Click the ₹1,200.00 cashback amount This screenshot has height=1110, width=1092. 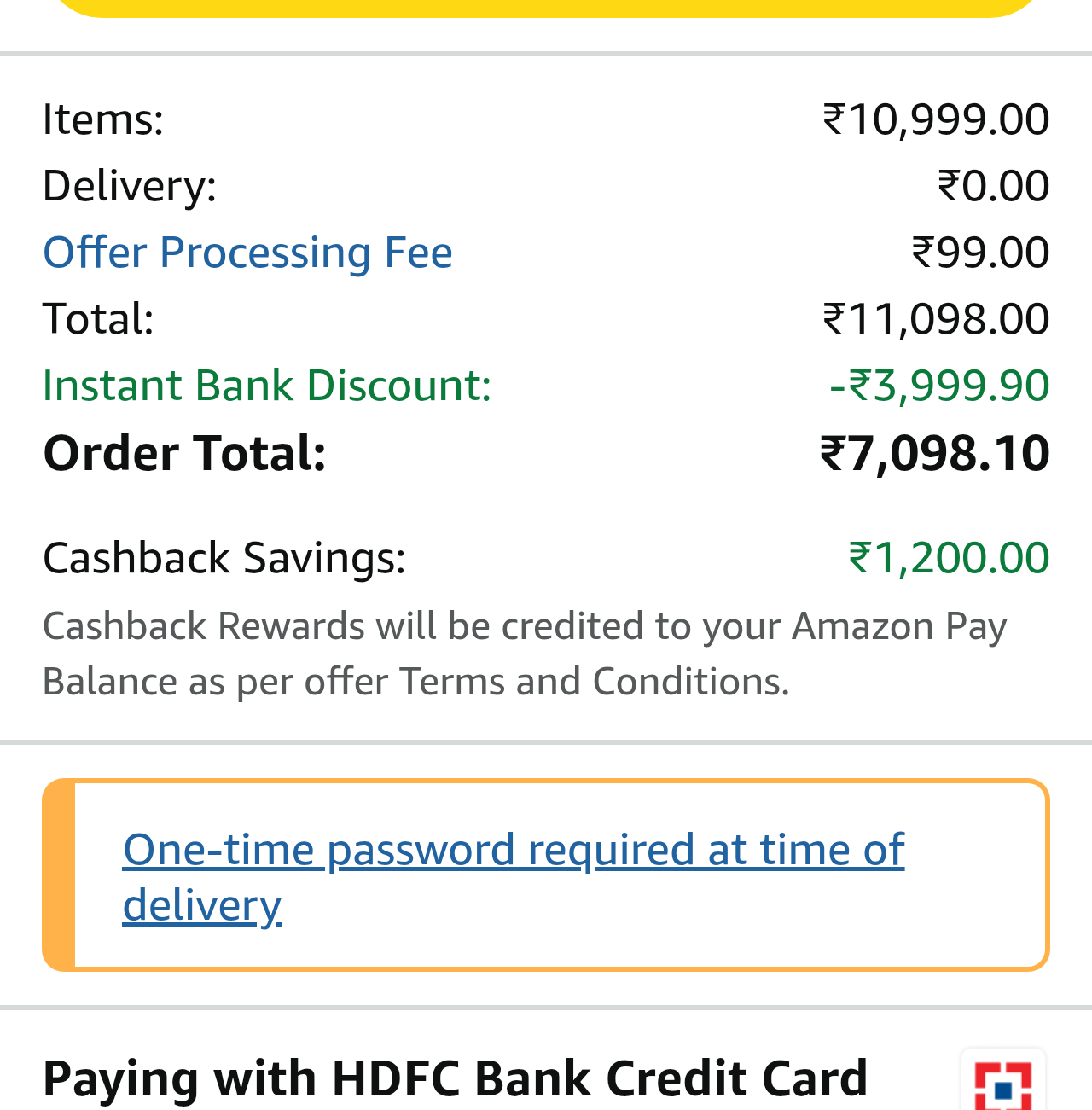[x=949, y=558]
